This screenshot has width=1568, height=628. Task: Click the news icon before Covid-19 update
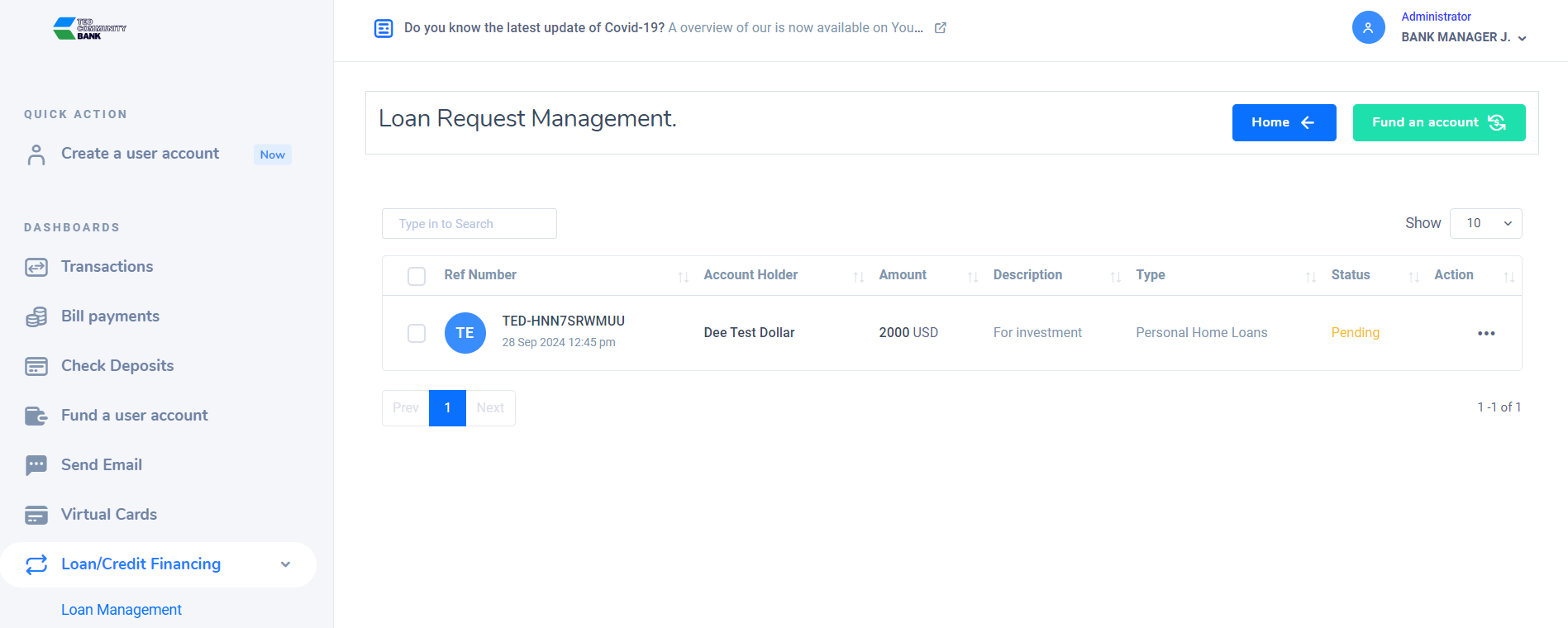[384, 29]
